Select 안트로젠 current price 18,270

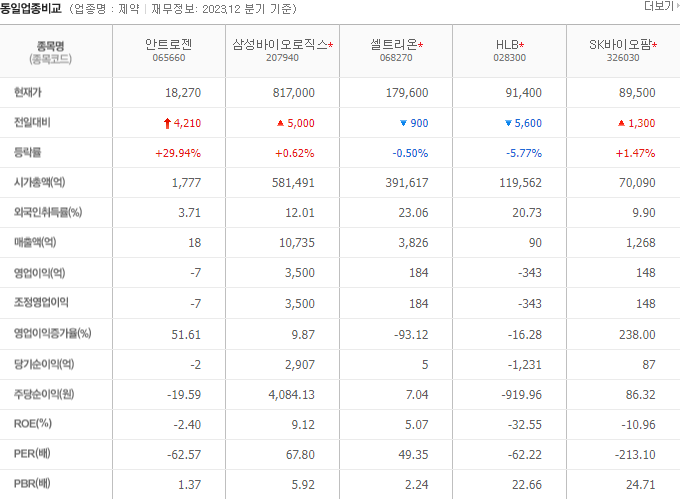[x=183, y=93]
